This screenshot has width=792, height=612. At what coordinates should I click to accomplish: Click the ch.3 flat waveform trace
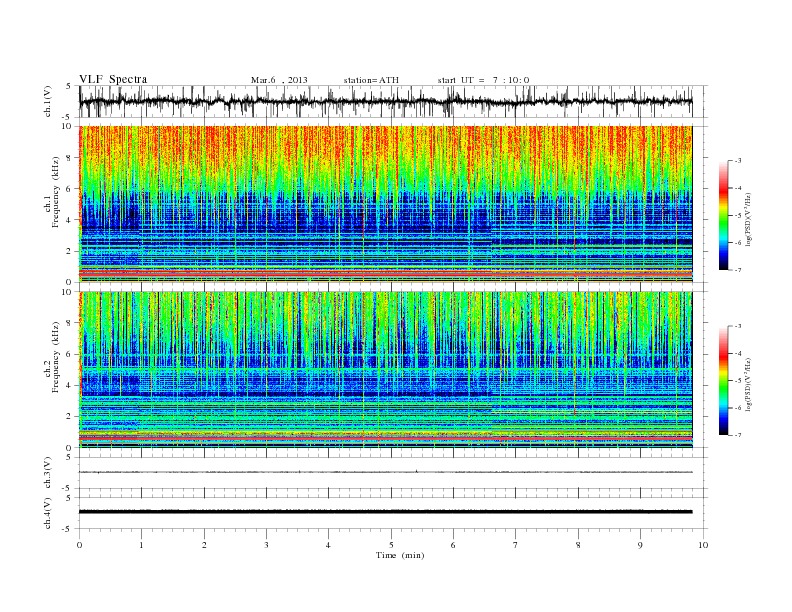click(x=385, y=472)
